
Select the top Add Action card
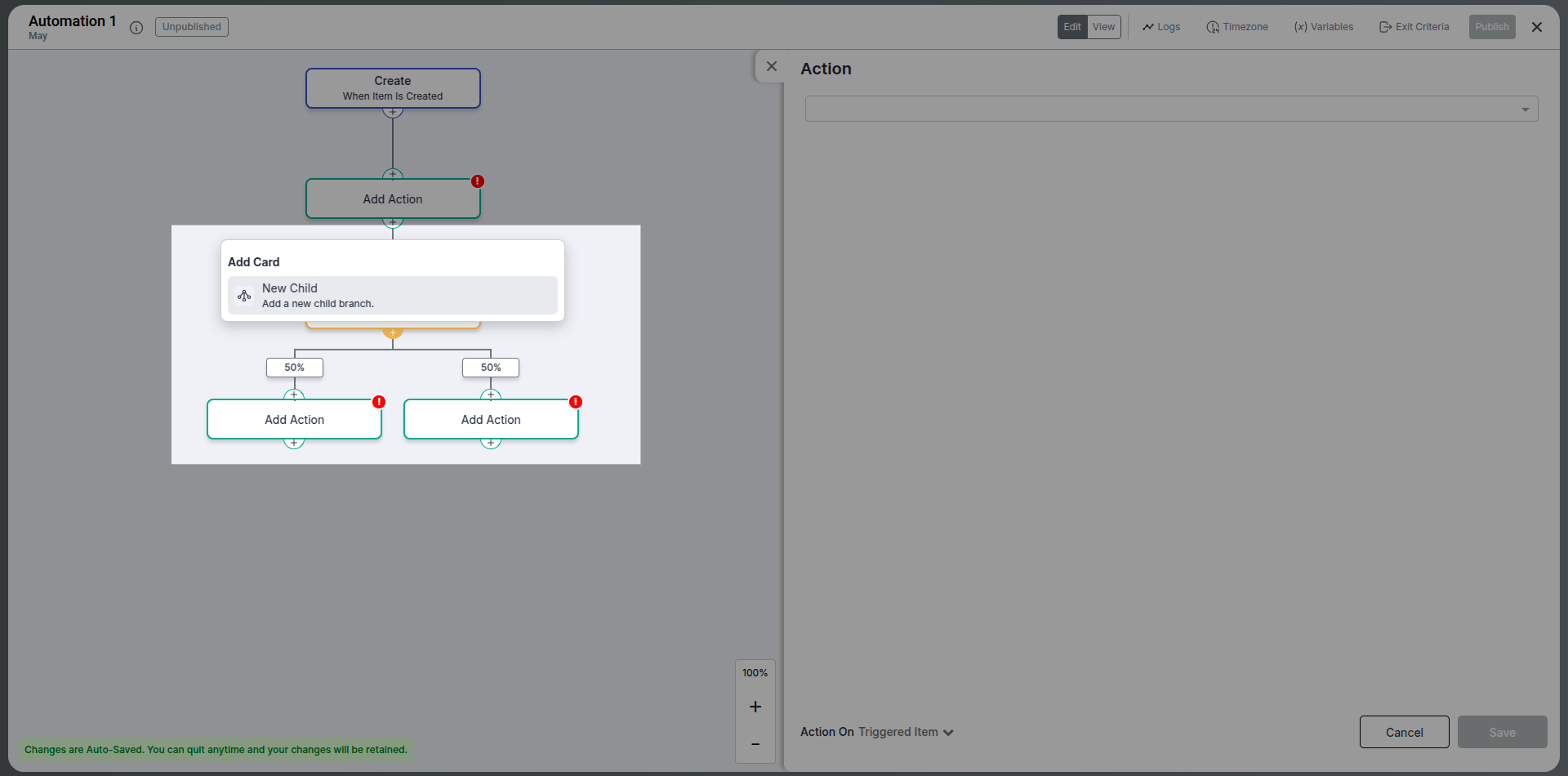[393, 198]
